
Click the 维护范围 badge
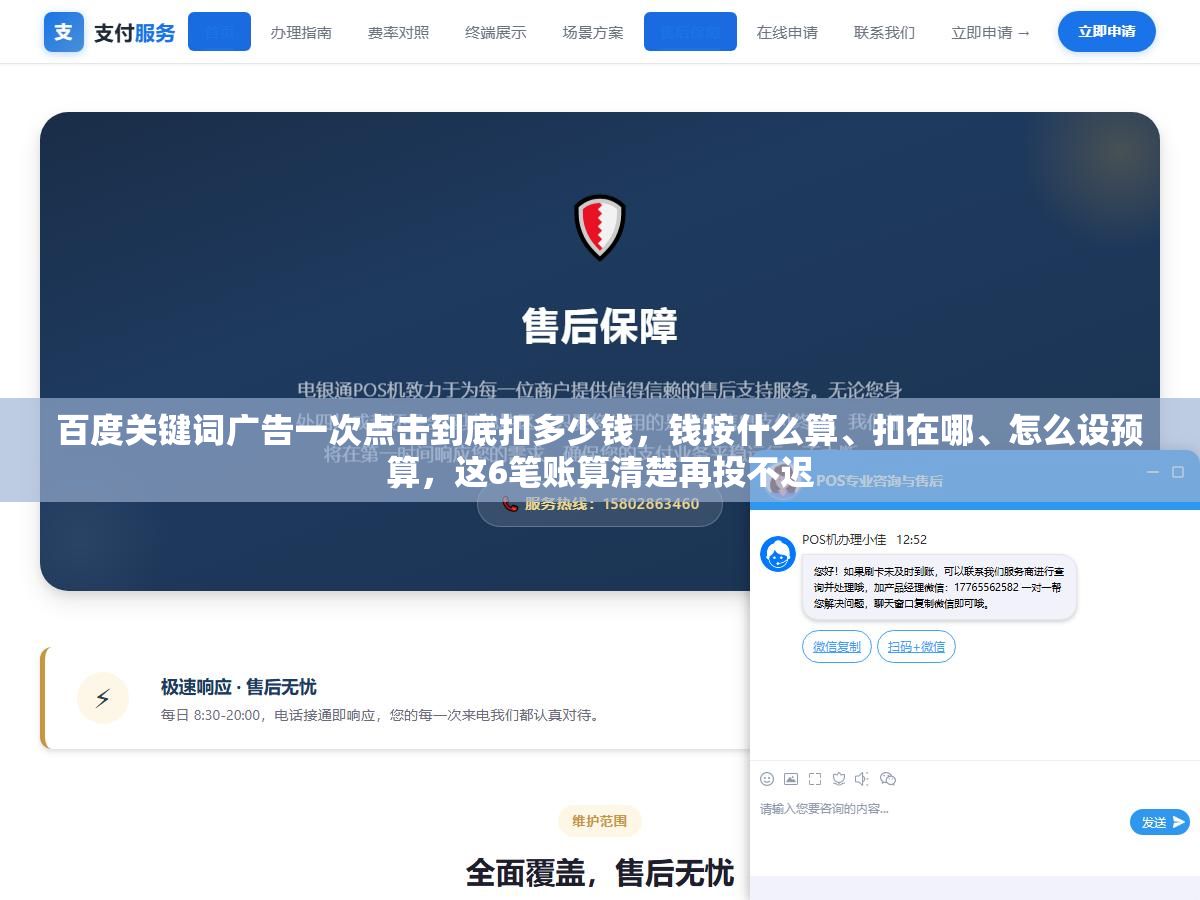tap(600, 821)
